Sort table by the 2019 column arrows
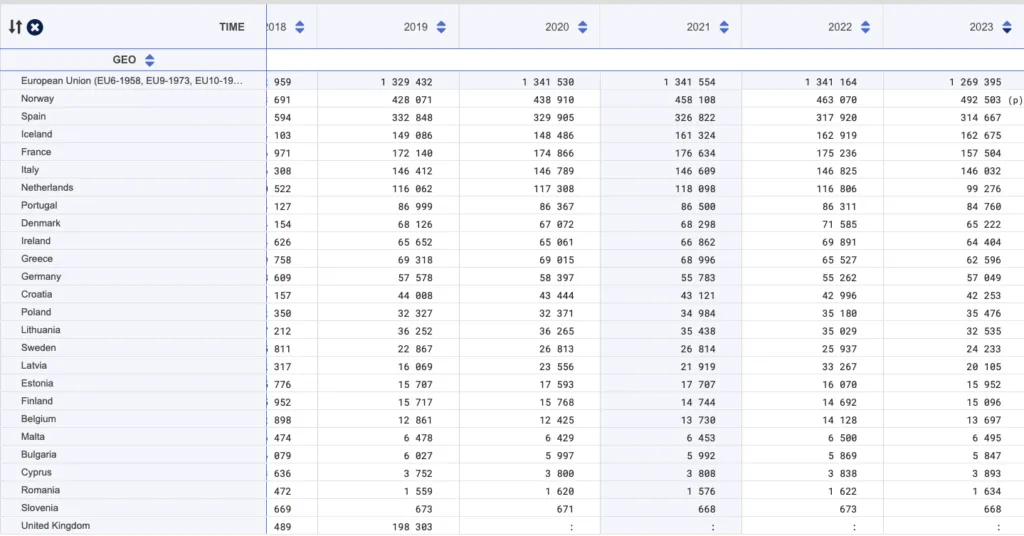Screen dimensions: 1024x536 pos(442,27)
